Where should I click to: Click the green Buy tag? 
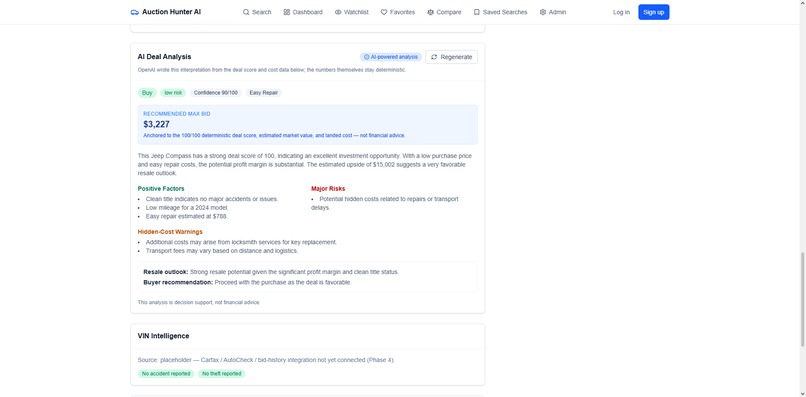click(147, 93)
